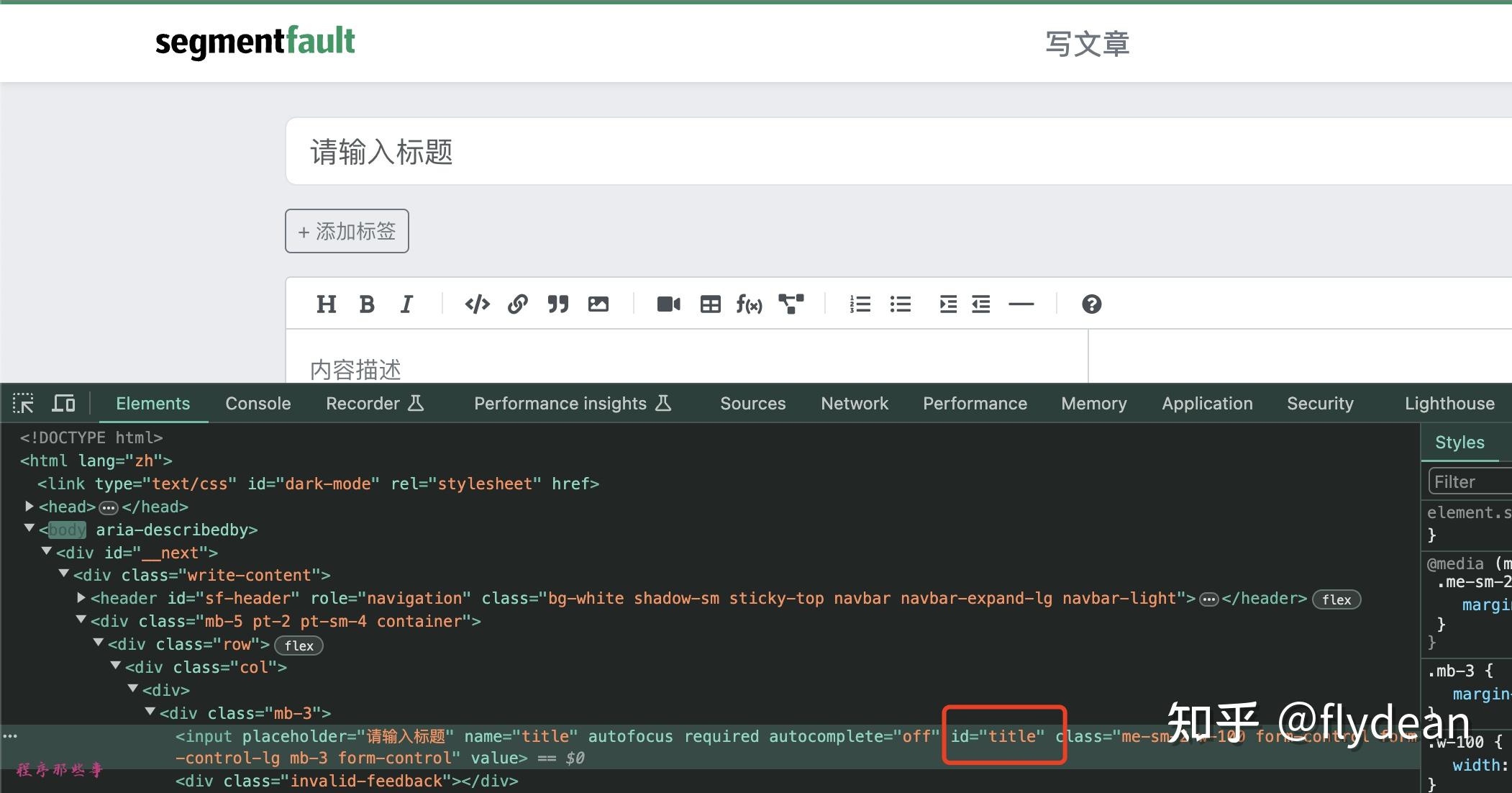Click the insert video icon
This screenshot has height=793, width=1512.
(668, 304)
